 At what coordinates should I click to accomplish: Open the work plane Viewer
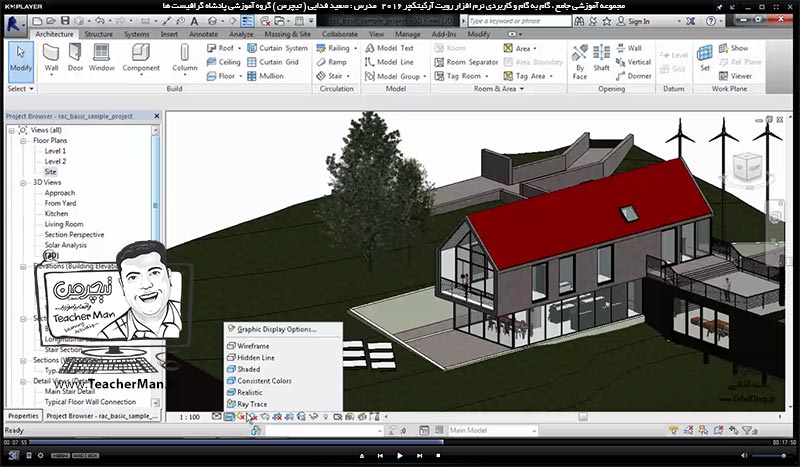click(735, 76)
